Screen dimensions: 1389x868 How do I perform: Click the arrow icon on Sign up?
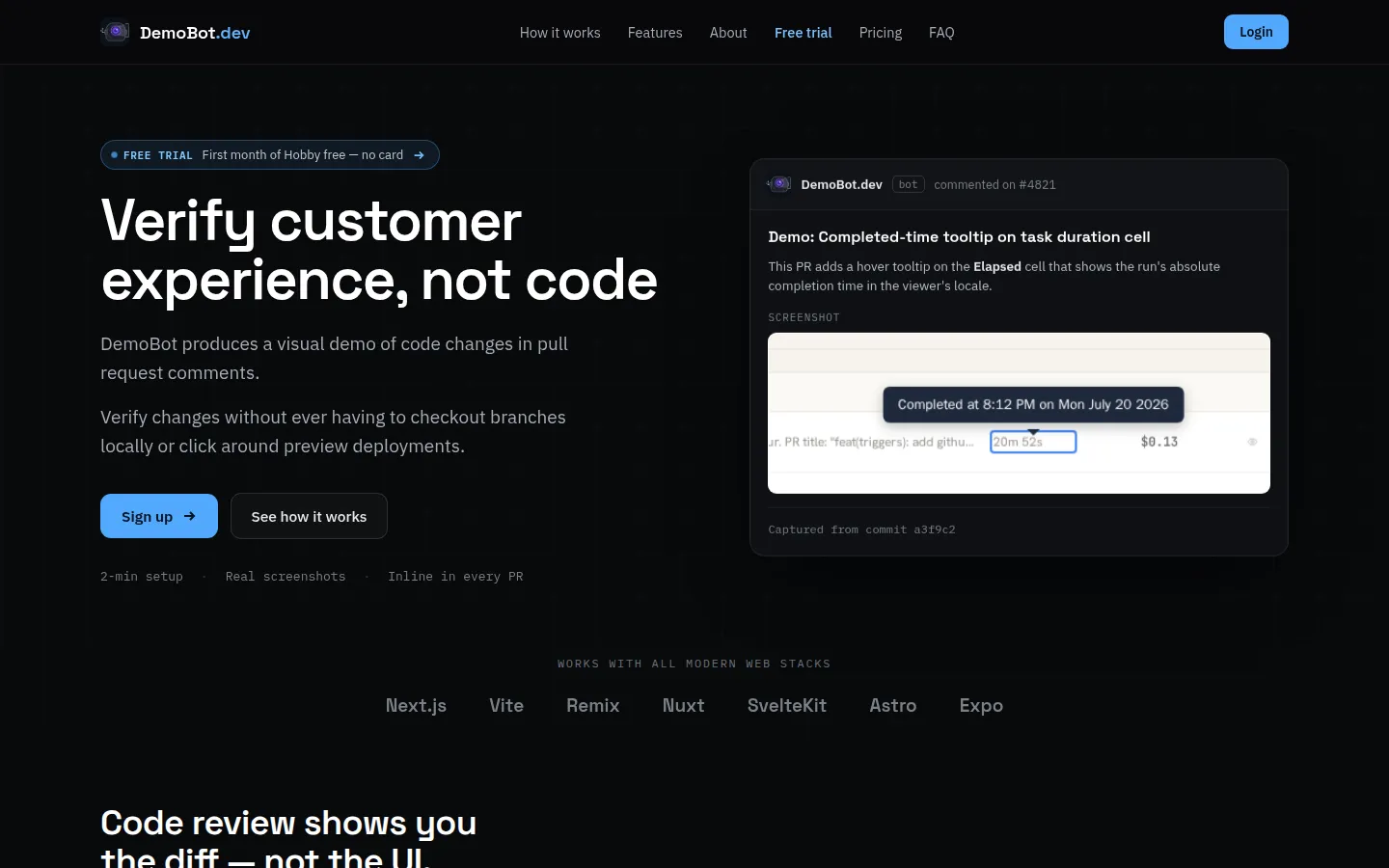click(x=190, y=516)
